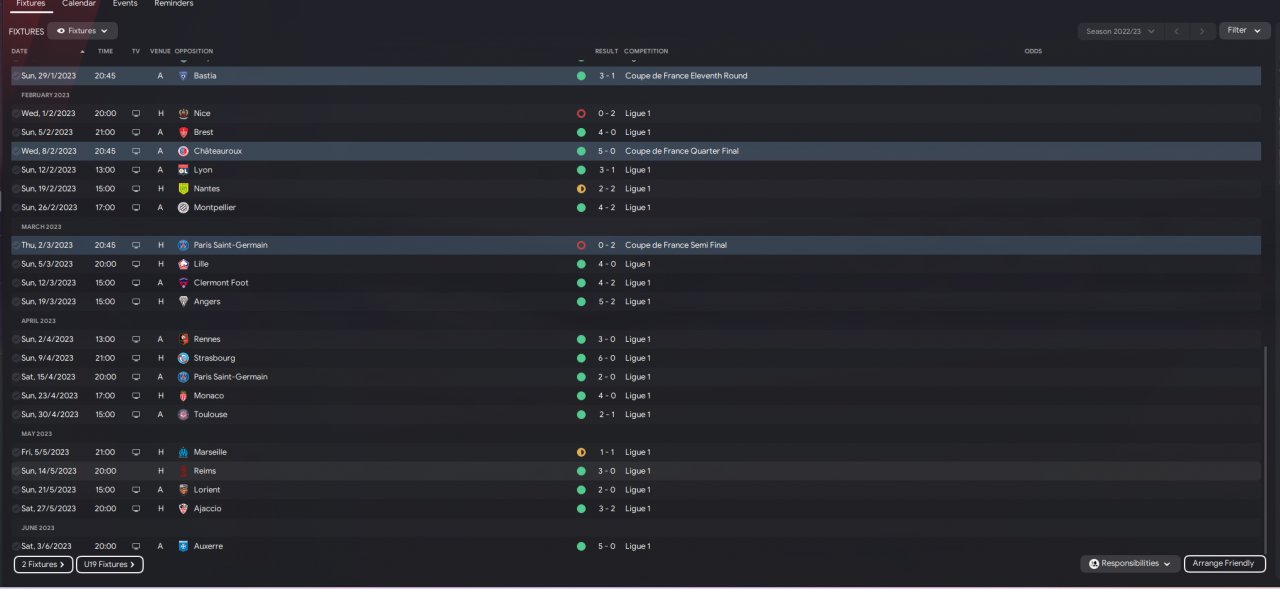Image resolution: width=1280 pixels, height=589 pixels.
Task: Click the Paris Saint-Germain crest in semi final row
Action: (x=183, y=245)
